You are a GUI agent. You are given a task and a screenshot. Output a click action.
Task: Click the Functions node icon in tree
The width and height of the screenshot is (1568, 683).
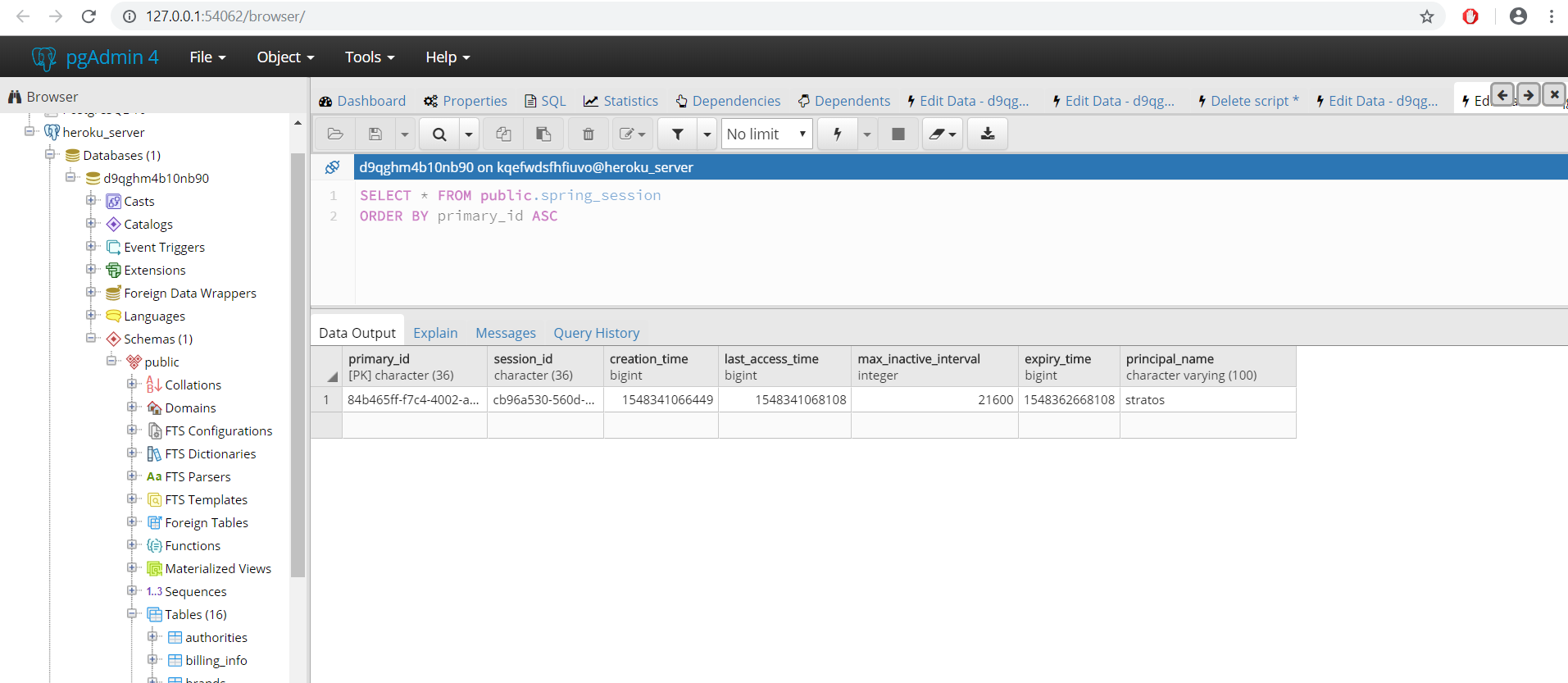coord(154,546)
